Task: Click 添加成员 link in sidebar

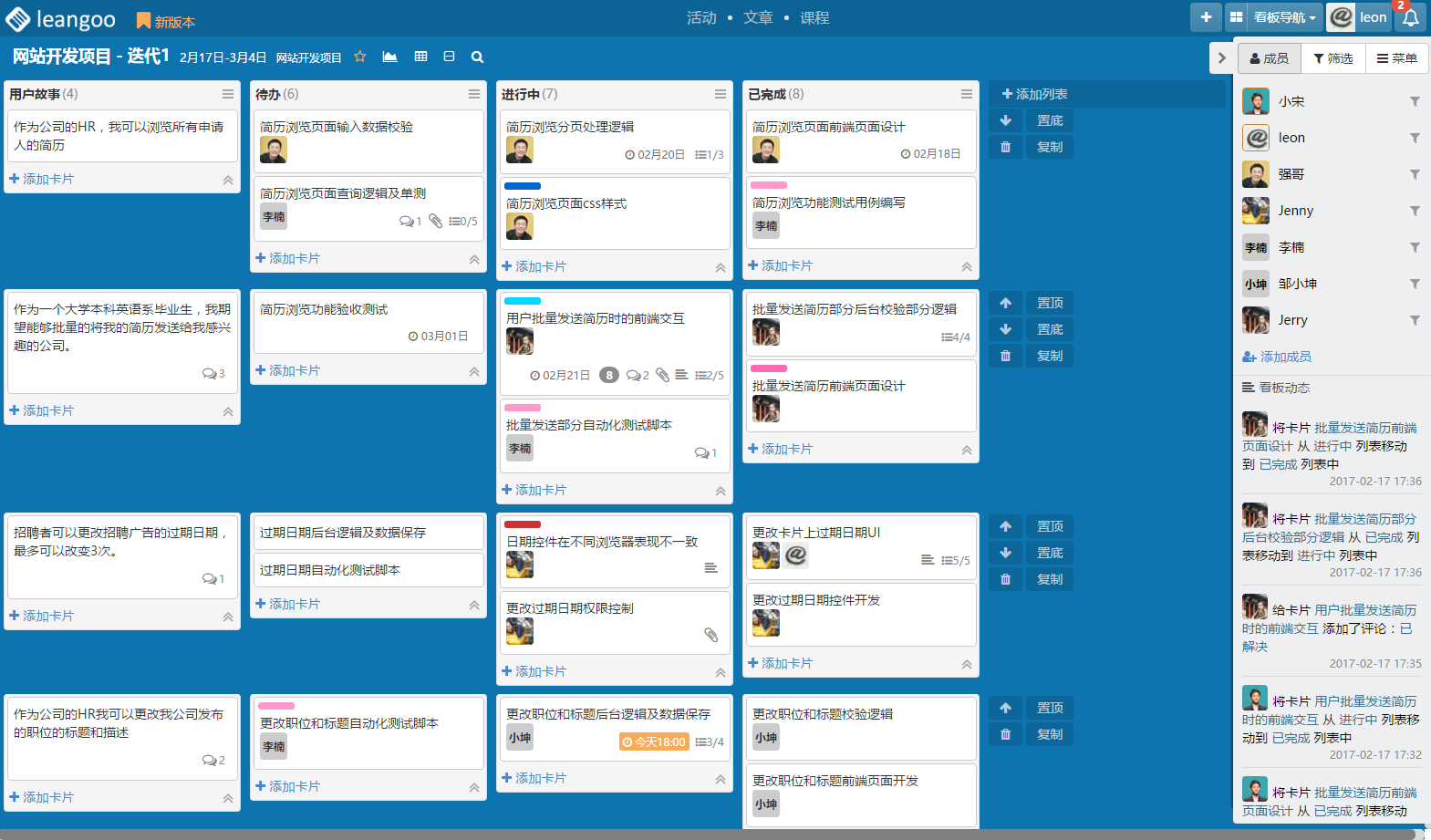Action: 1277,357
